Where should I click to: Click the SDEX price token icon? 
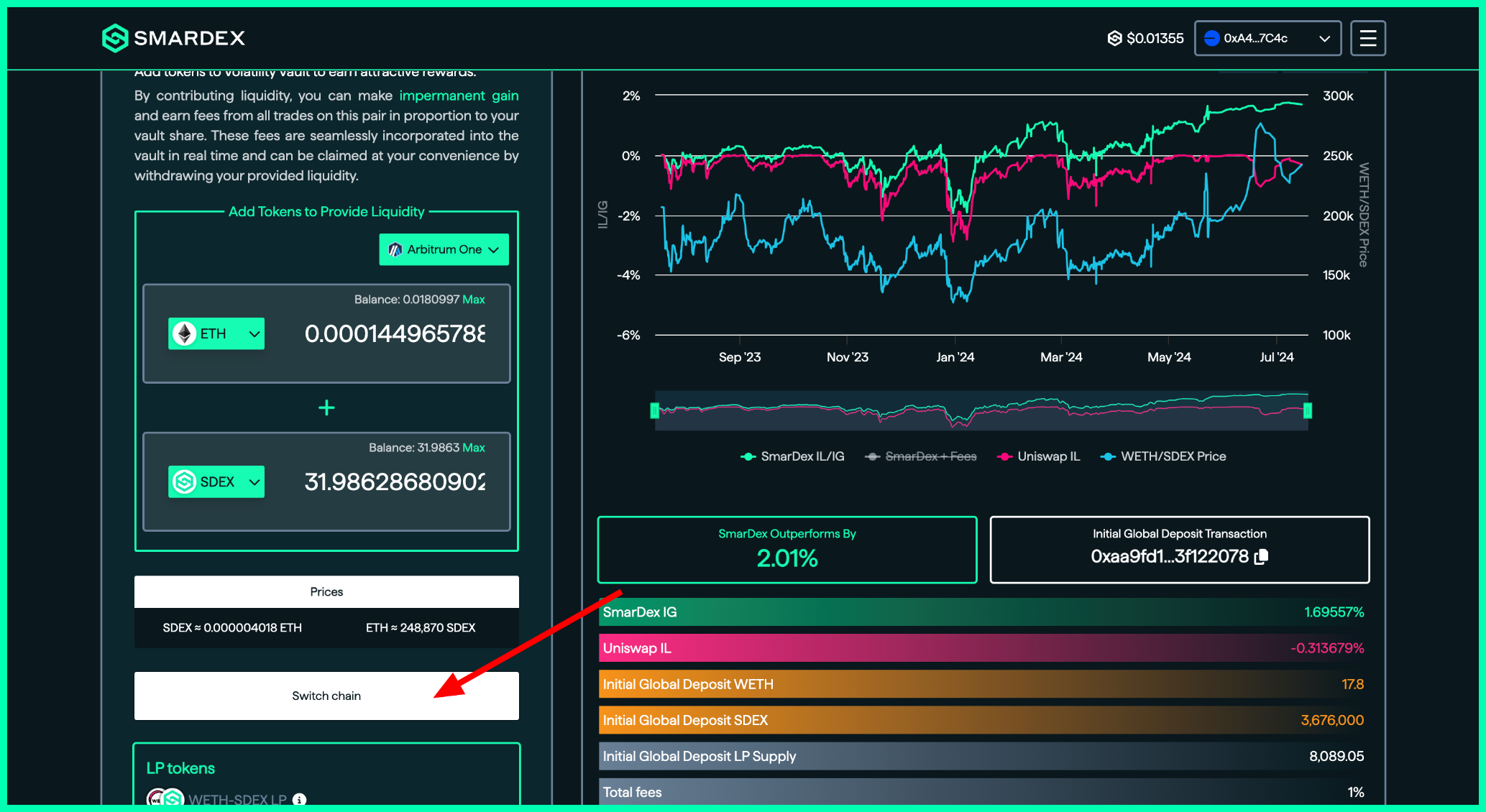coord(1114,38)
